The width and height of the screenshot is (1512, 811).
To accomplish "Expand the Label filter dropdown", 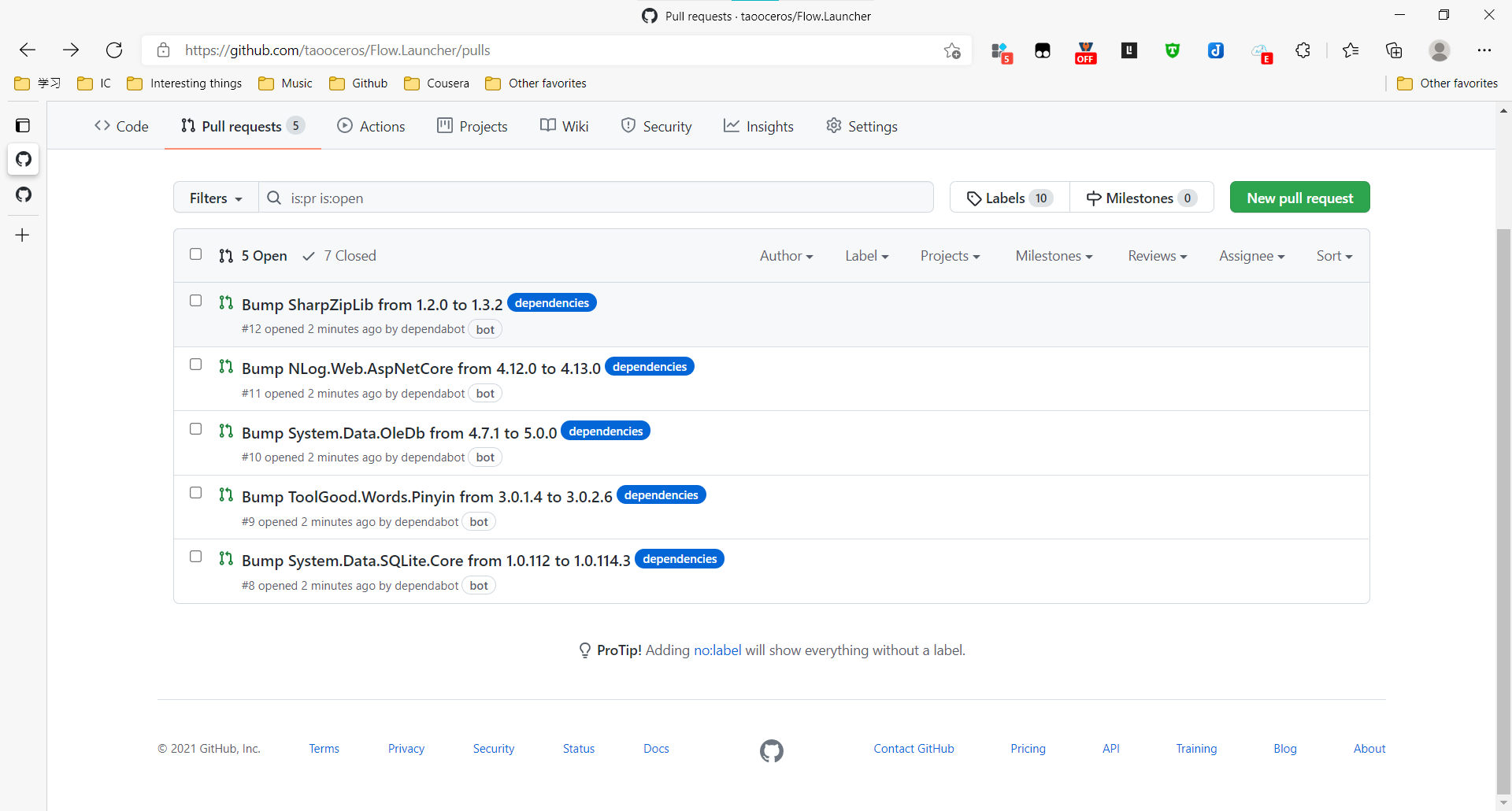I will [x=866, y=256].
